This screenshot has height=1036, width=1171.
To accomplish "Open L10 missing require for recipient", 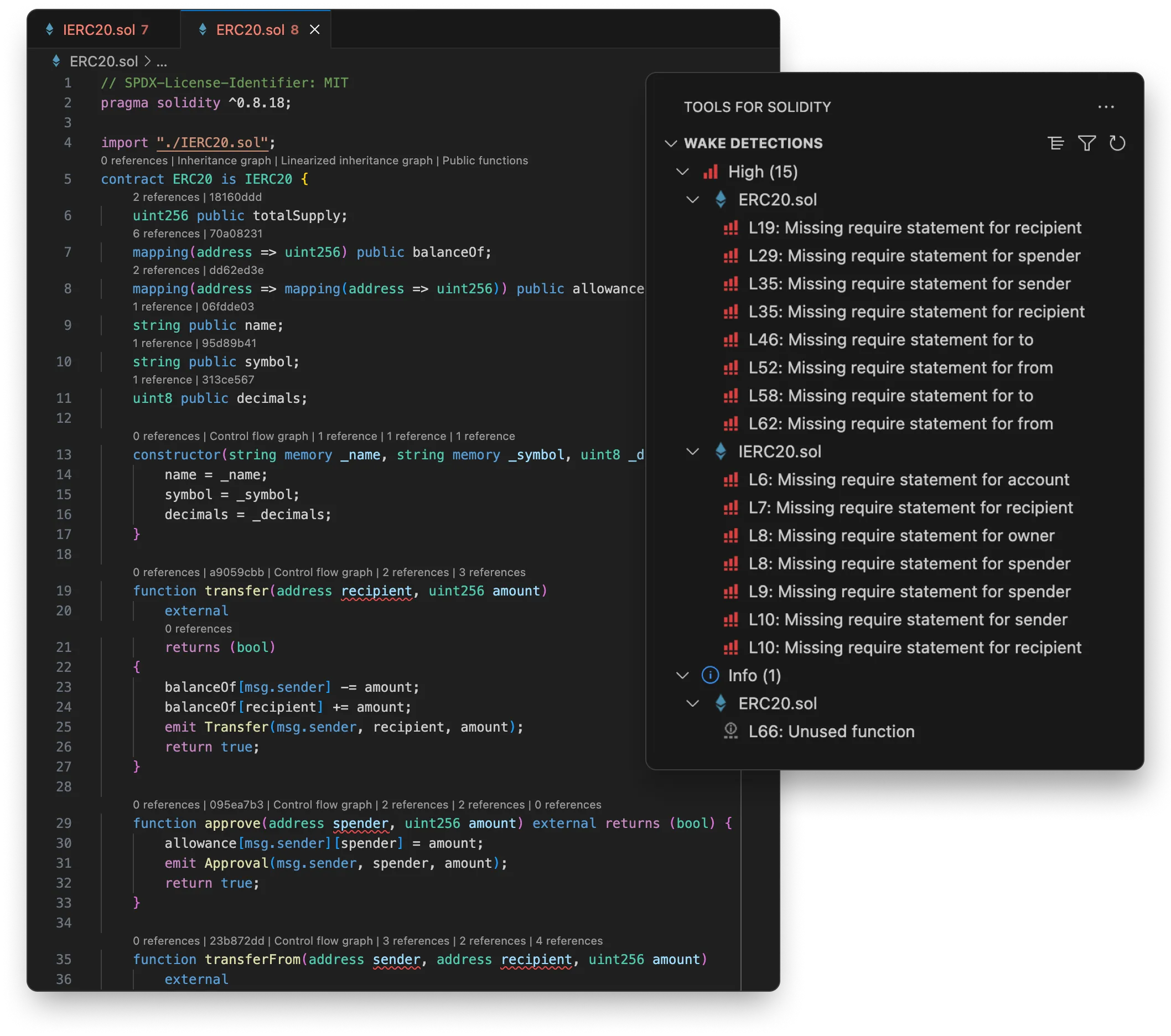I will pos(914,647).
